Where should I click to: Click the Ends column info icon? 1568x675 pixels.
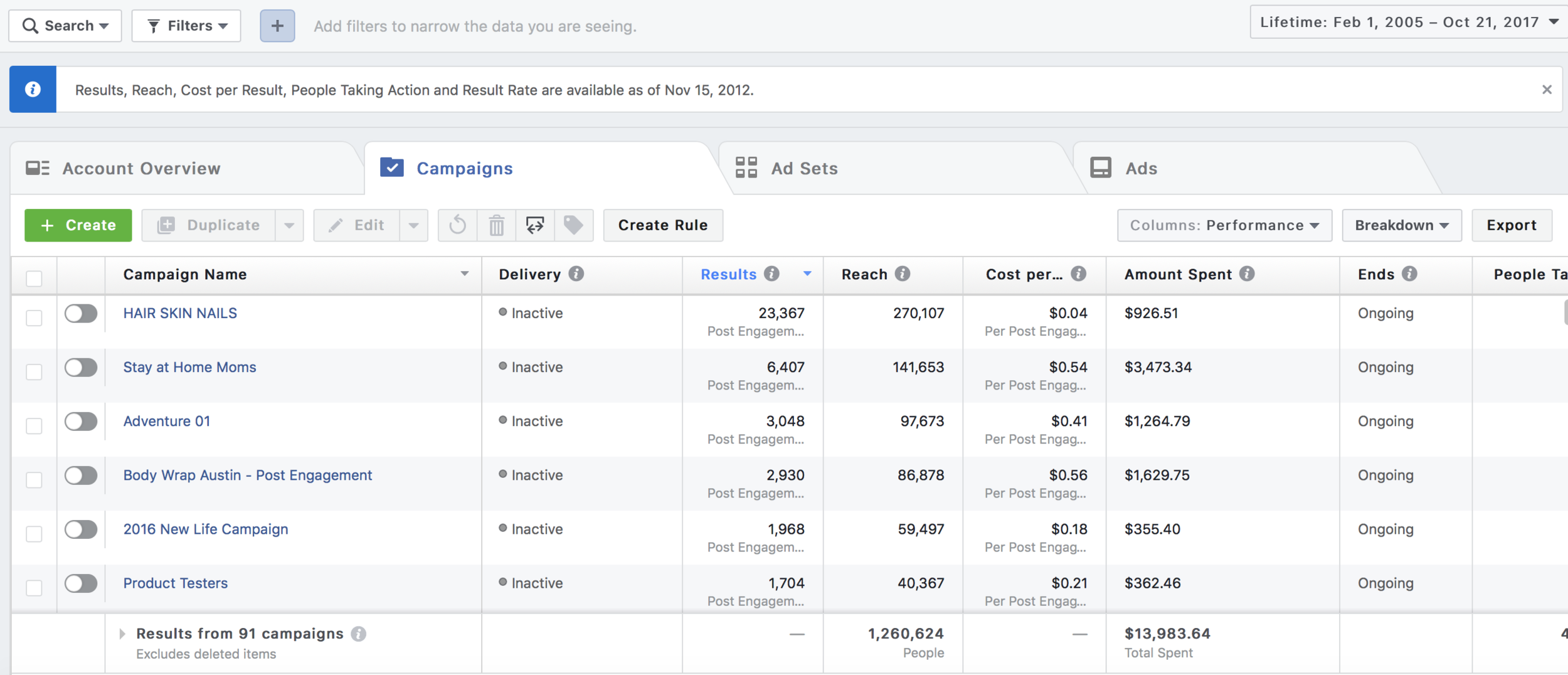click(1409, 274)
